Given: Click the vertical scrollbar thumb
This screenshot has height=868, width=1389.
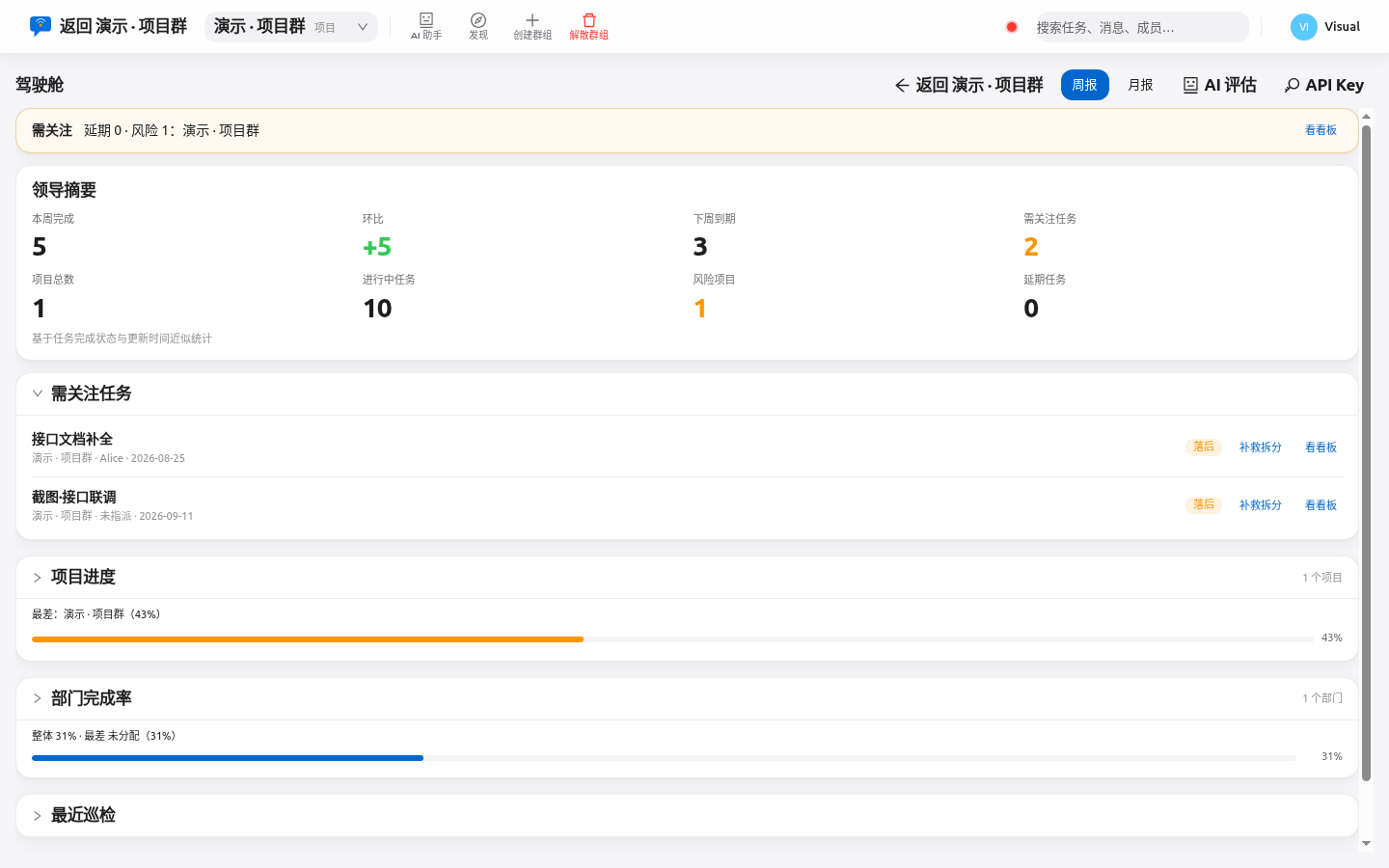Looking at the screenshot, I should [1366, 453].
